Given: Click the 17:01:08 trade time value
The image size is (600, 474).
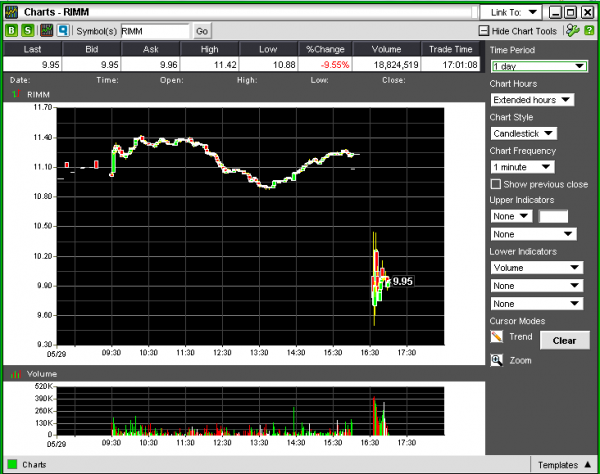Looking at the screenshot, I should [x=460, y=65].
